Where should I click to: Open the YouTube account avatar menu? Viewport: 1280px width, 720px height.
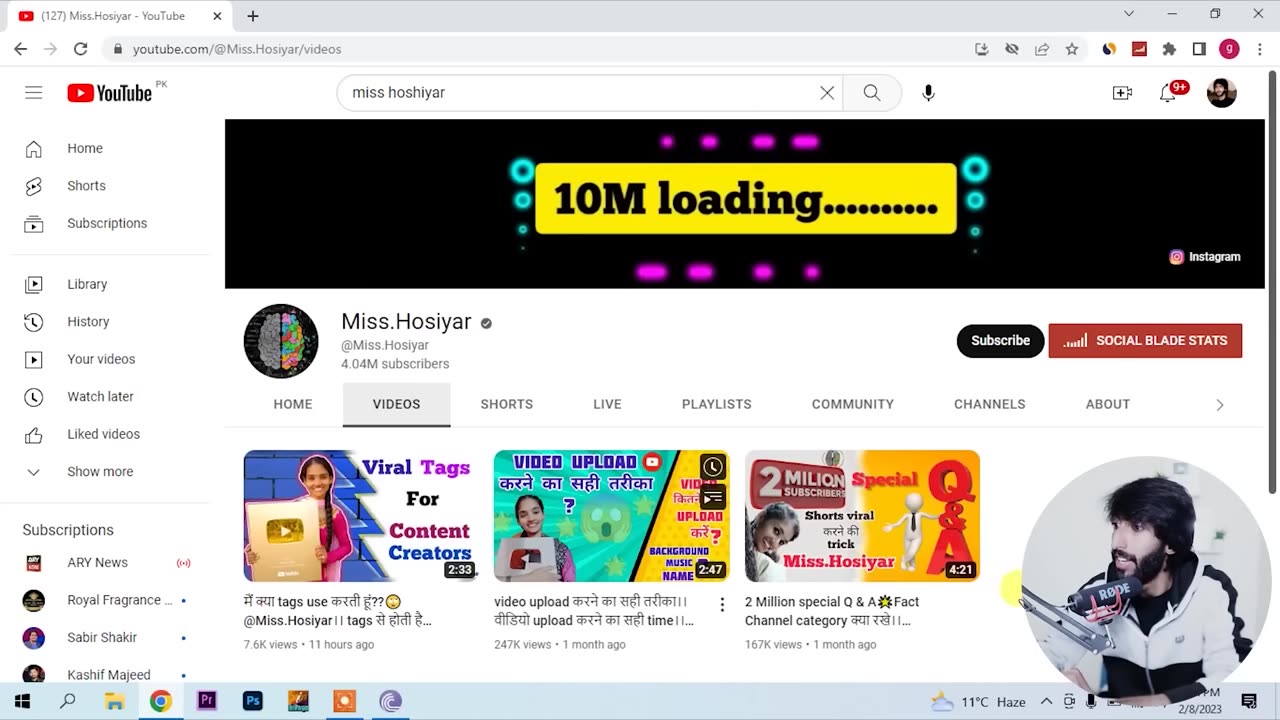(1222, 93)
